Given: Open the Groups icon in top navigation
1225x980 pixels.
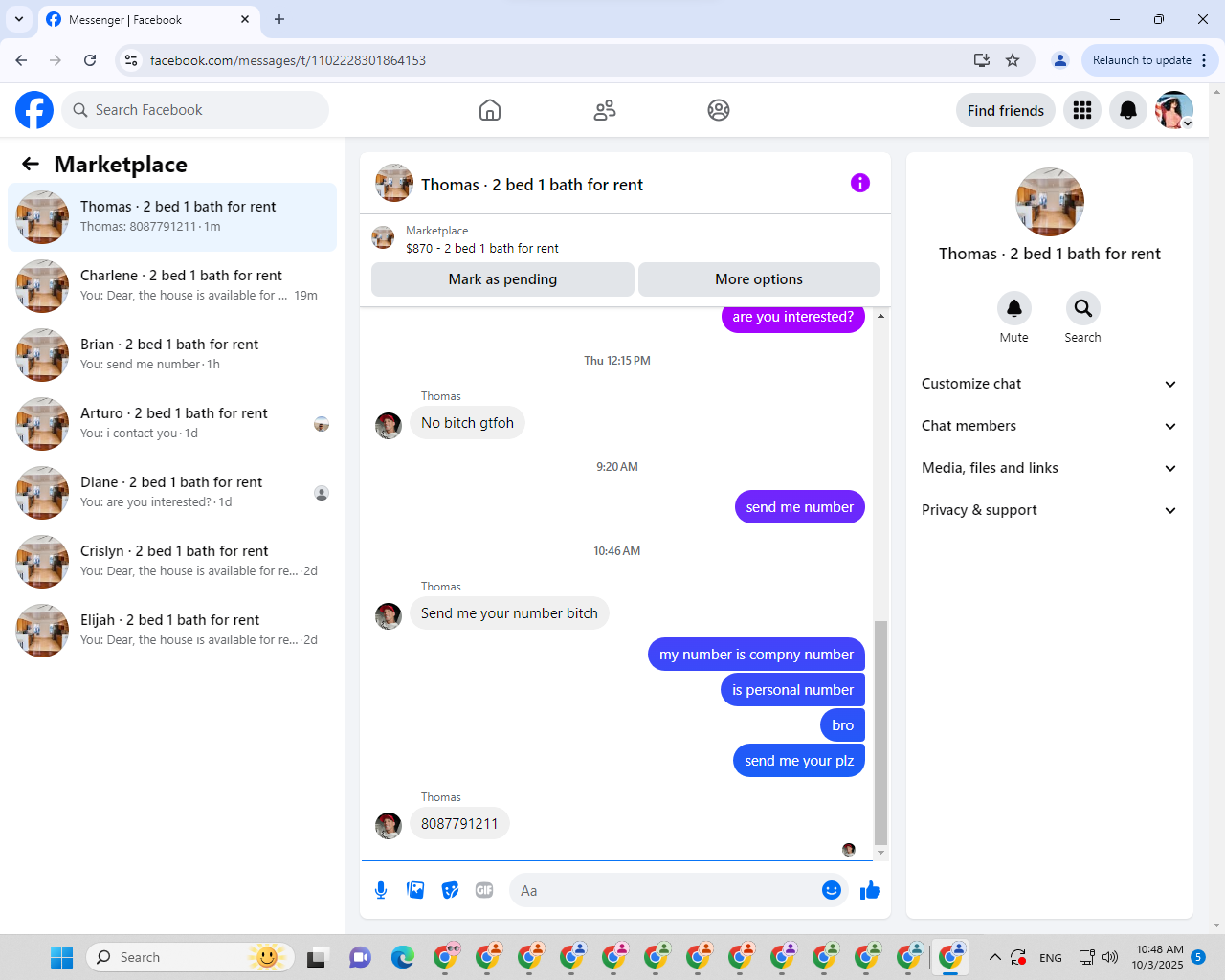Looking at the screenshot, I should click(x=719, y=110).
